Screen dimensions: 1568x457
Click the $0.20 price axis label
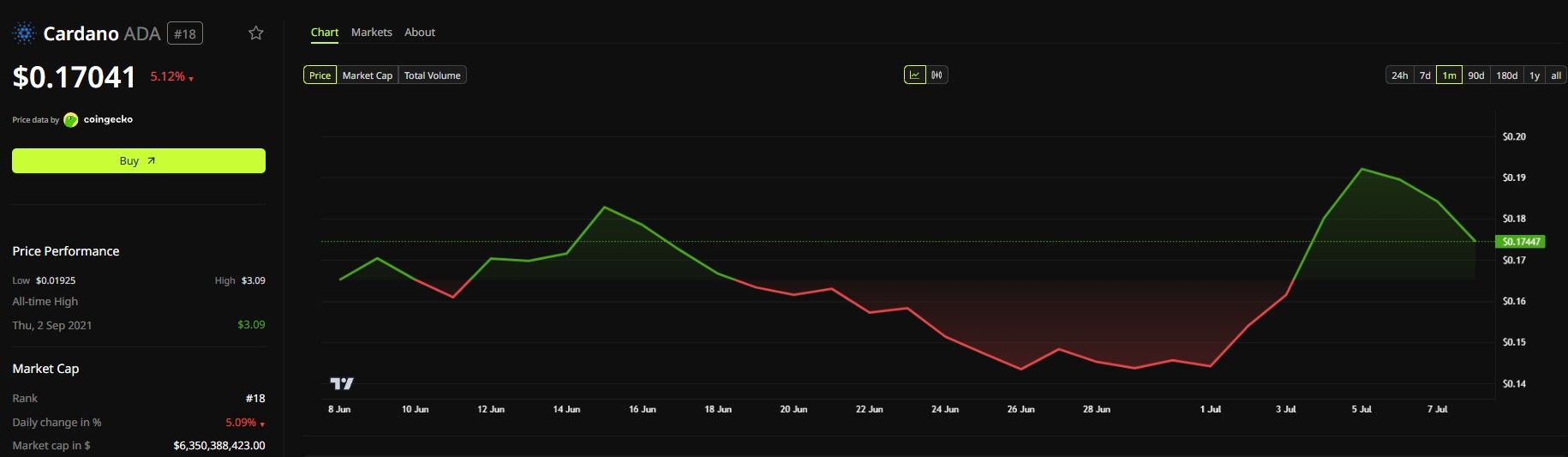tap(1514, 137)
